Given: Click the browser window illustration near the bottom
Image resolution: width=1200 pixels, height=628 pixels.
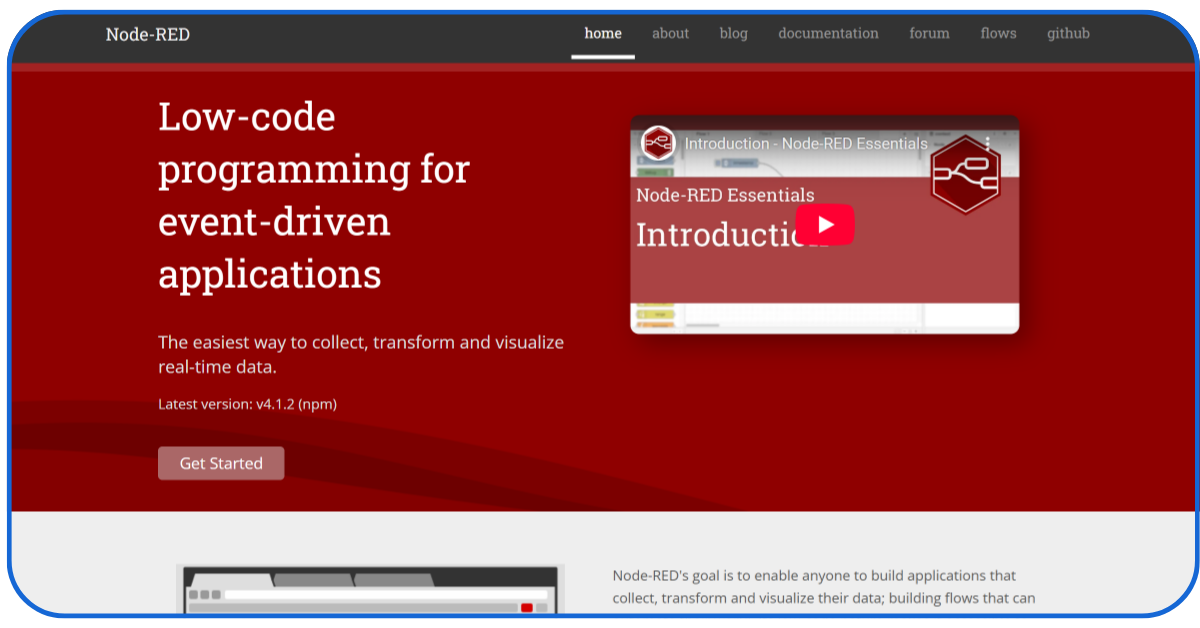Looking at the screenshot, I should [370, 592].
